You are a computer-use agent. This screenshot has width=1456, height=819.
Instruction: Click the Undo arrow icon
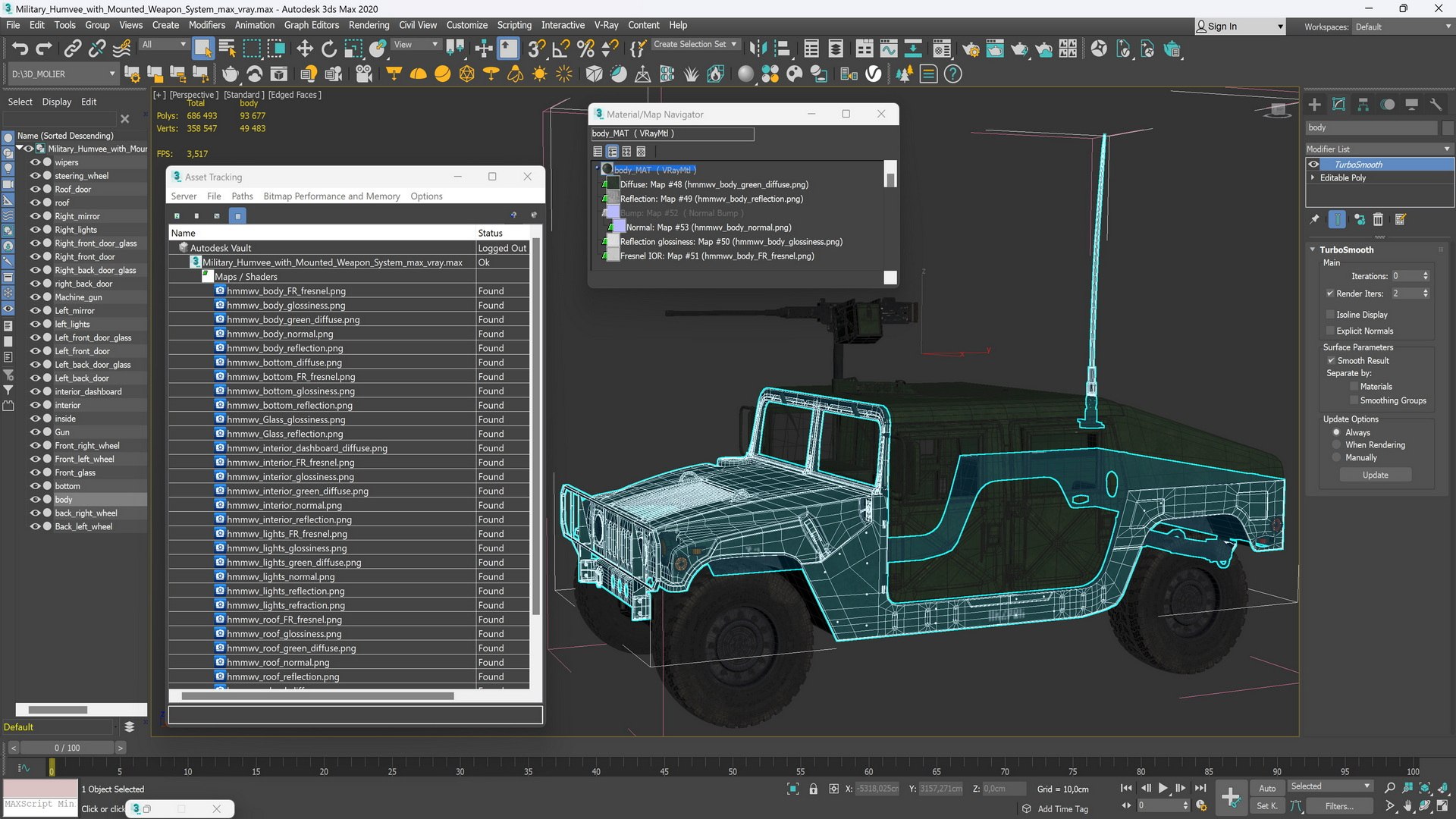coord(20,49)
